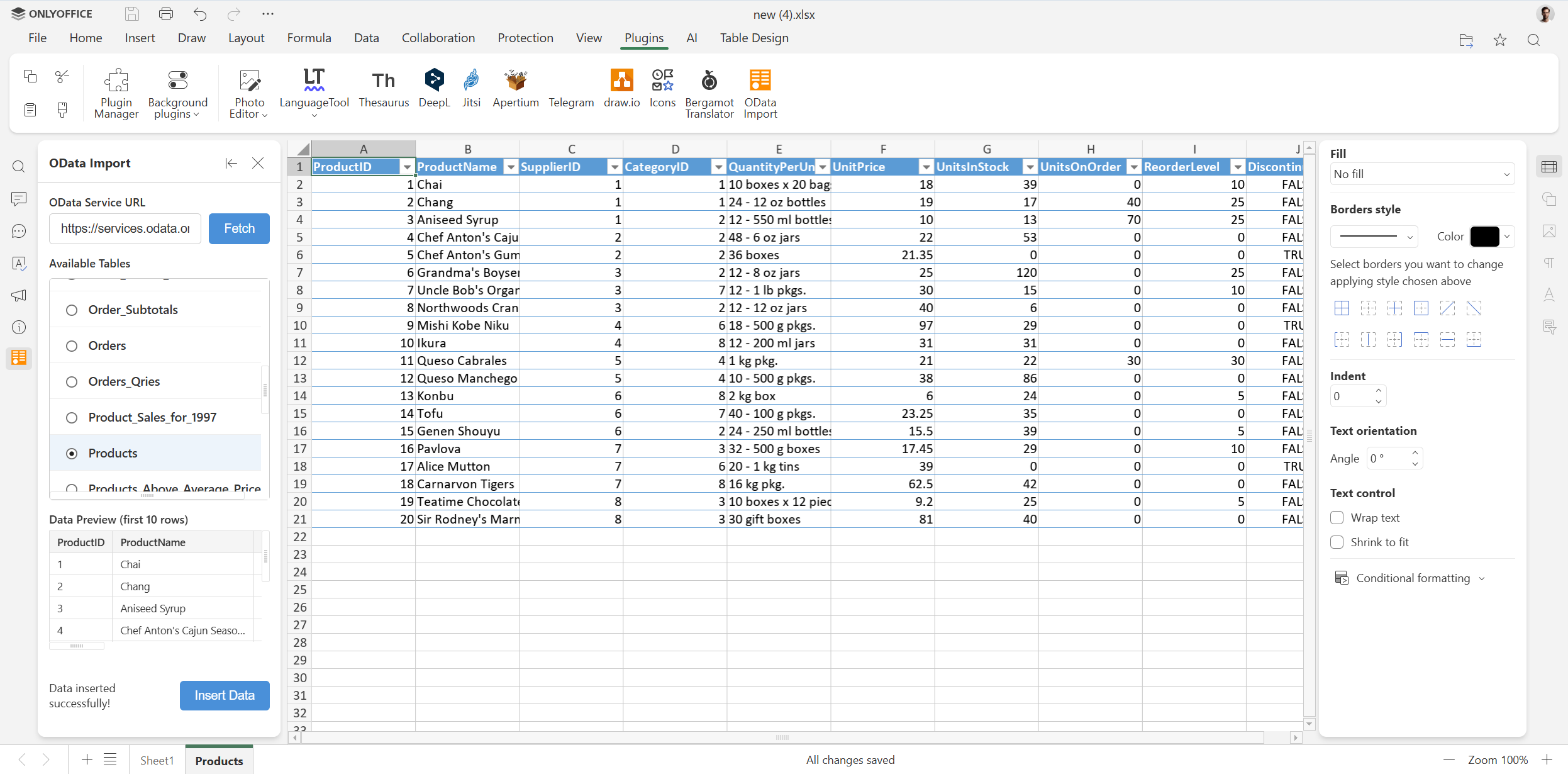
Task: Switch to the Table Design tab
Action: point(753,38)
